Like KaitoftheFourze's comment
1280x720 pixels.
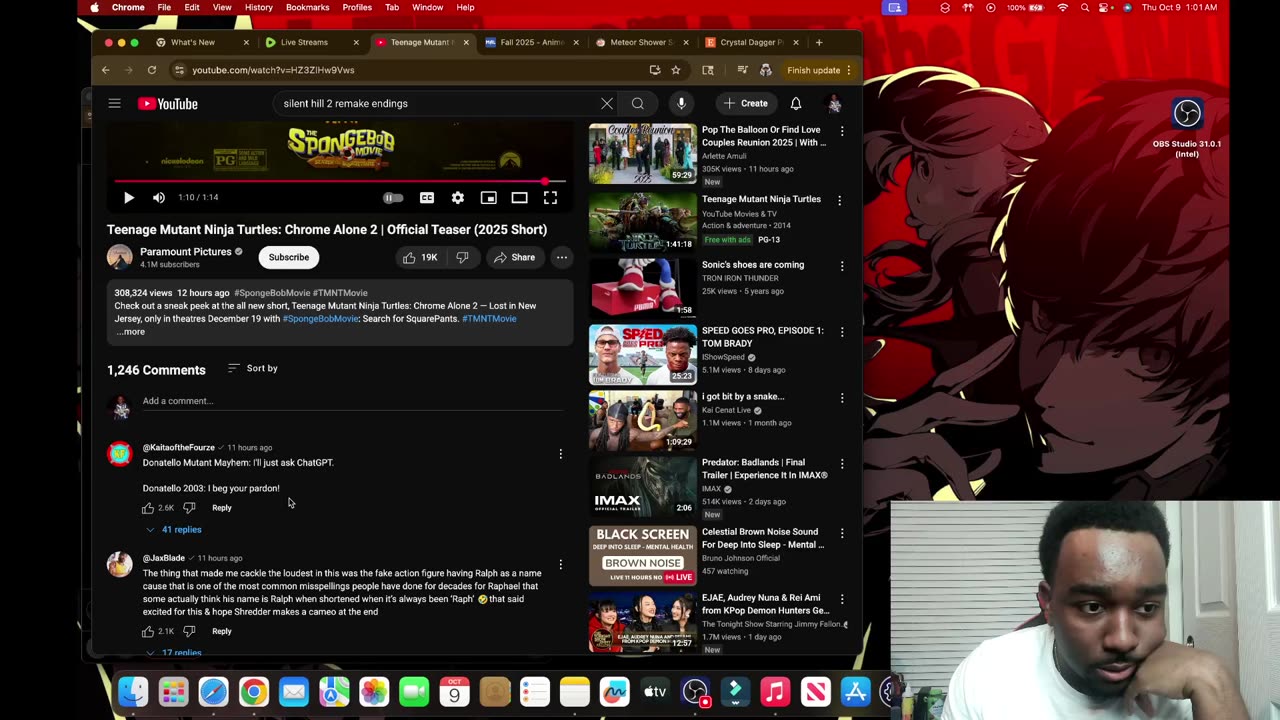point(148,508)
